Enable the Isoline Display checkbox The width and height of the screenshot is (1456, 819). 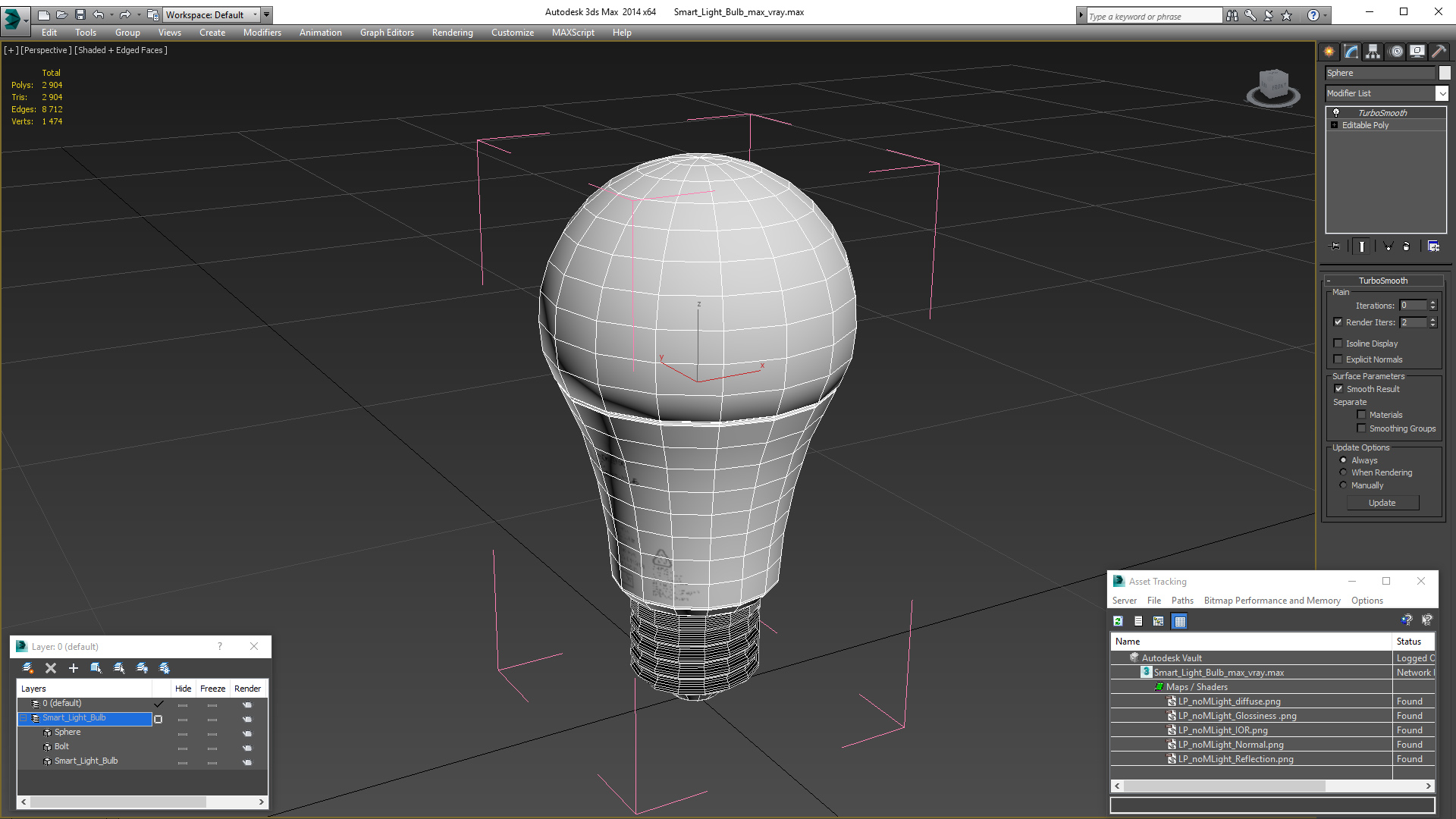click(1338, 344)
